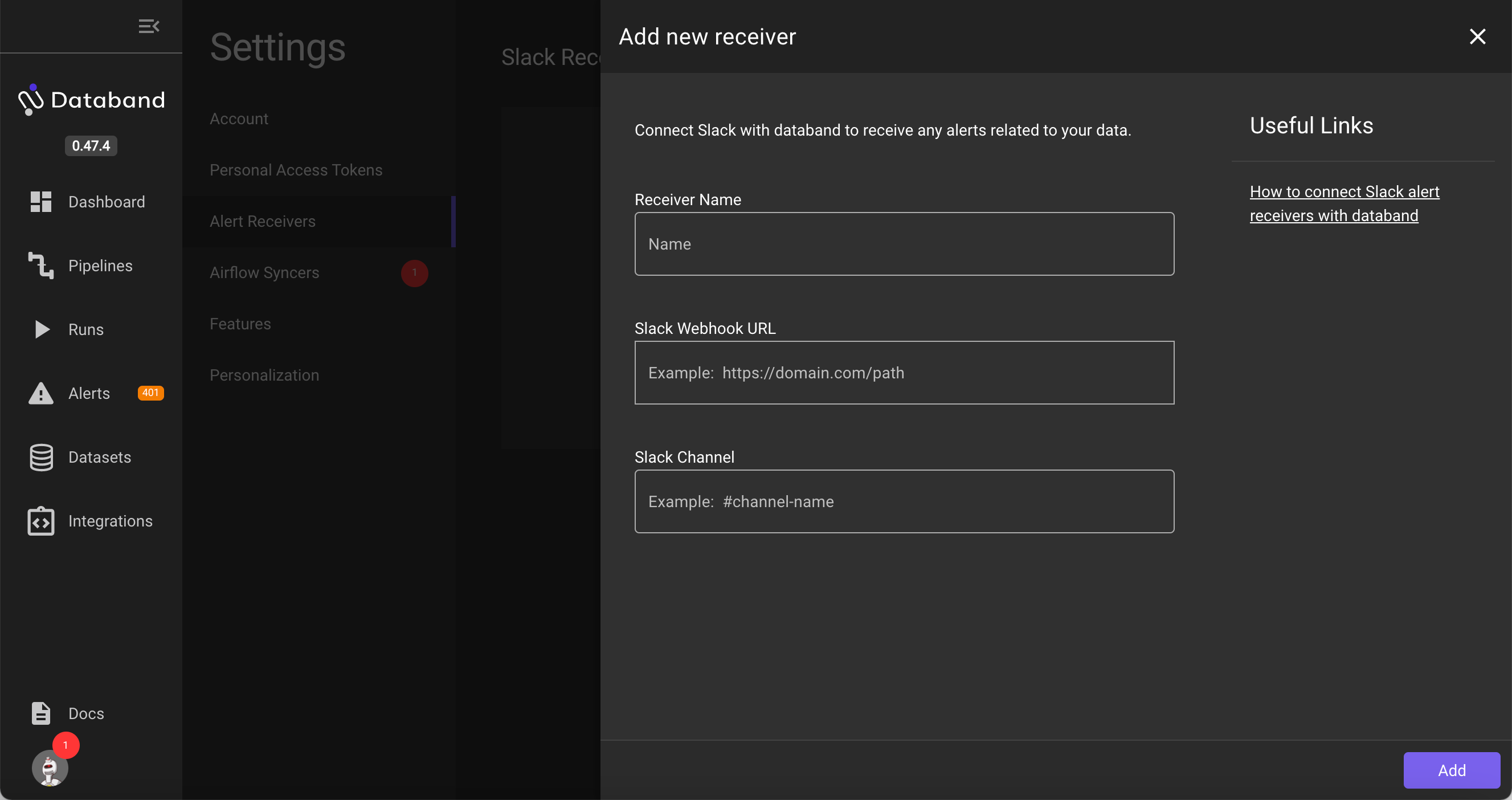Select Account in the Settings menu
1512x800 pixels.
pyautogui.click(x=239, y=119)
